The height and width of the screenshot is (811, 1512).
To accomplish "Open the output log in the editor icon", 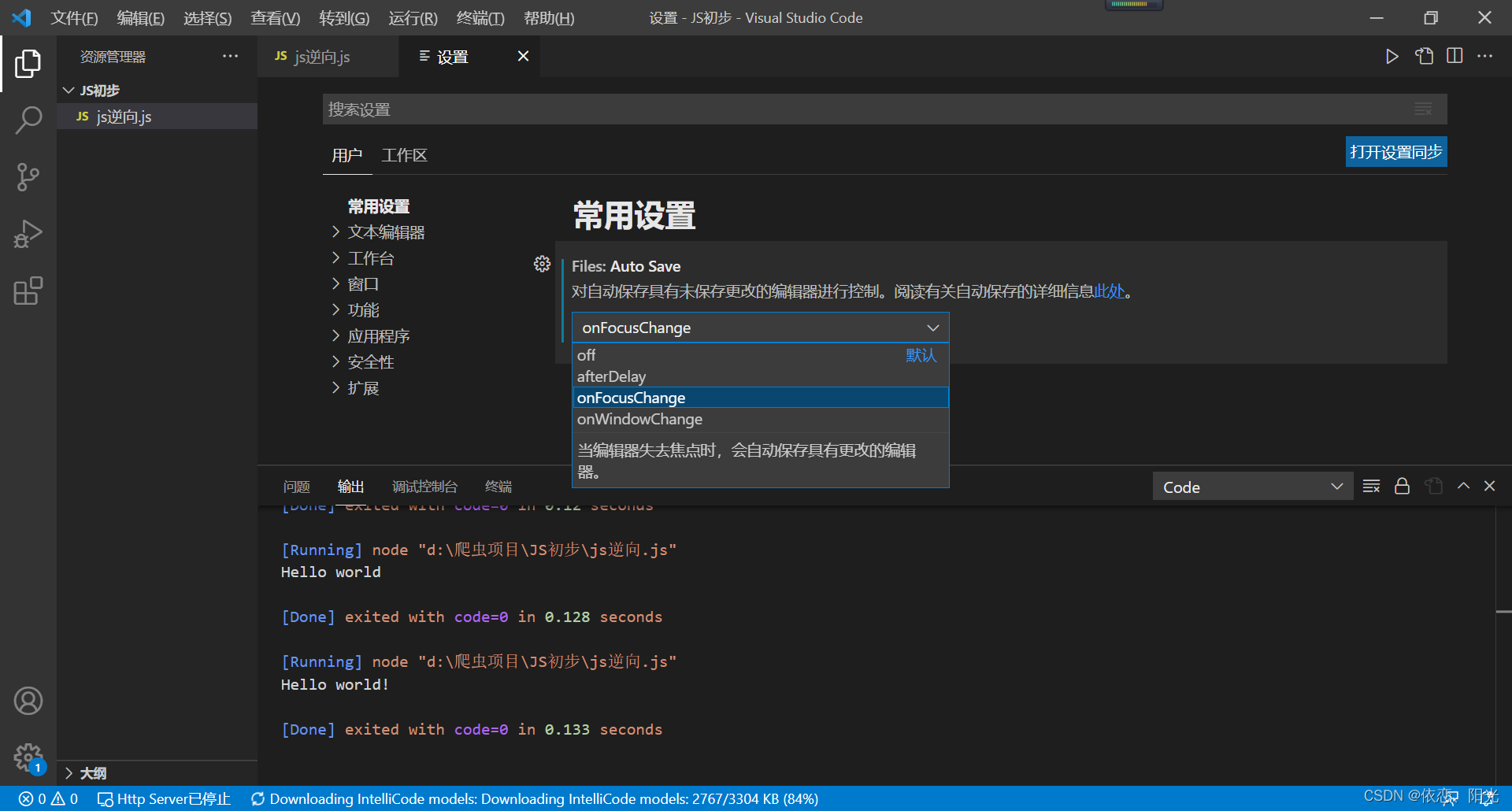I will [1433, 486].
